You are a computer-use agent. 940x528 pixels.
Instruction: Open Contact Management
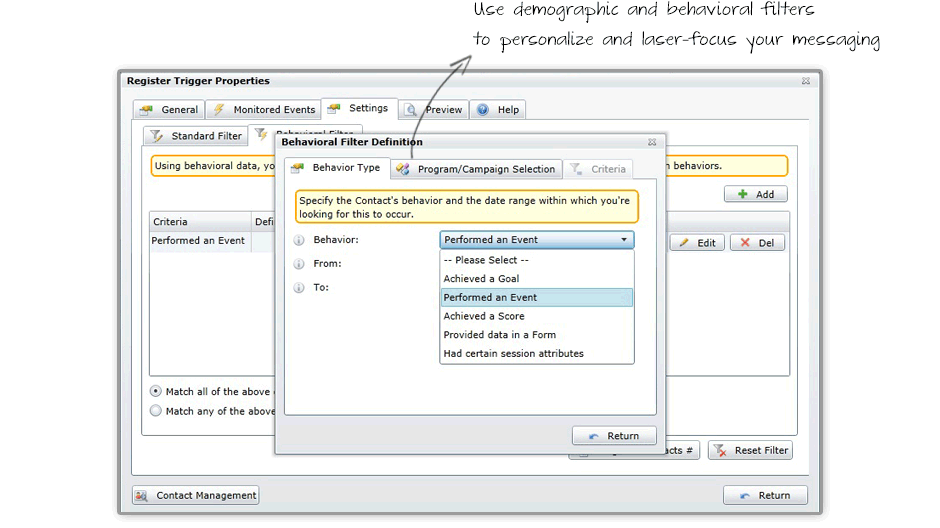click(196, 495)
